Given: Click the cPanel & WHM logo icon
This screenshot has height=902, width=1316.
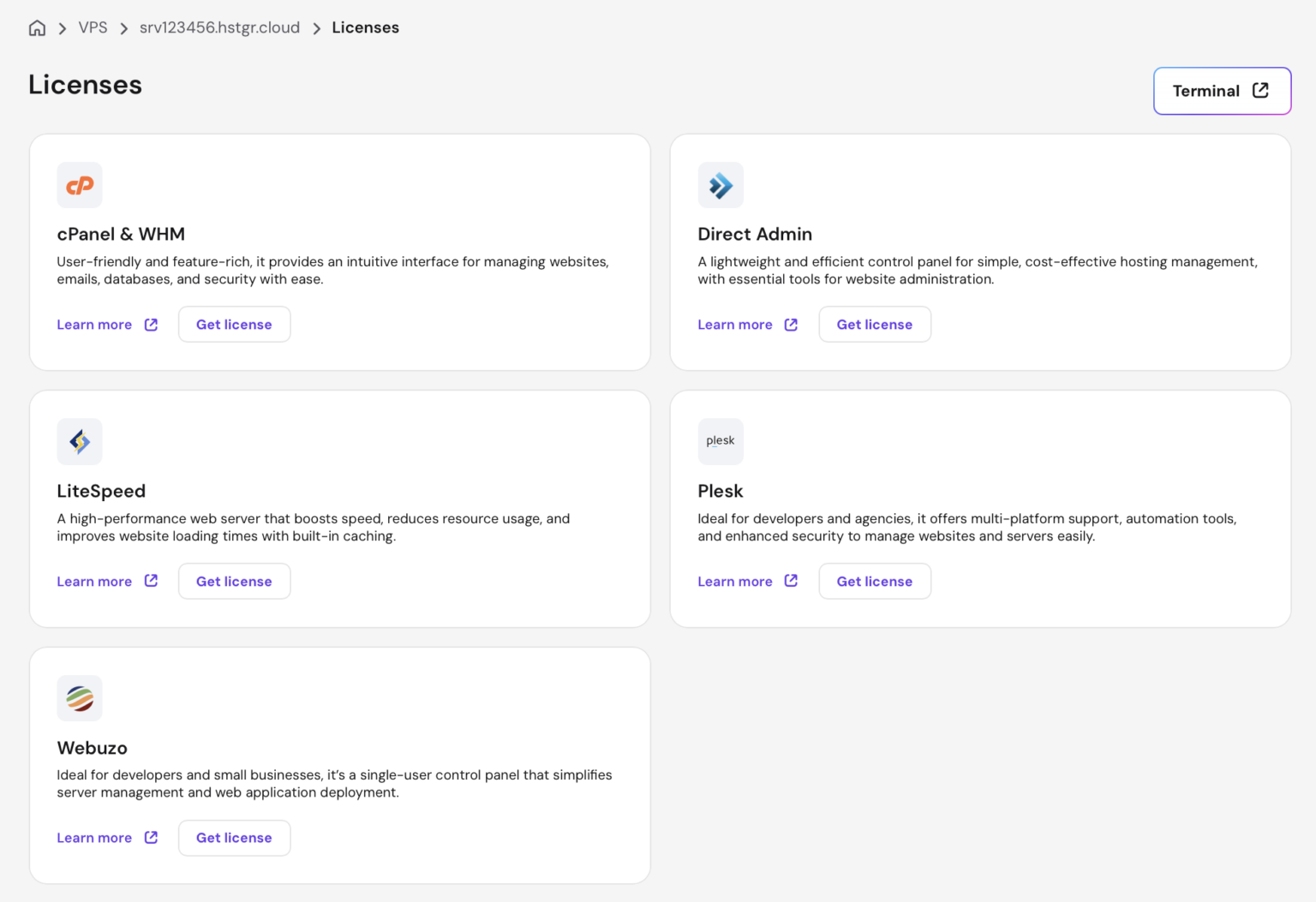Looking at the screenshot, I should point(80,185).
